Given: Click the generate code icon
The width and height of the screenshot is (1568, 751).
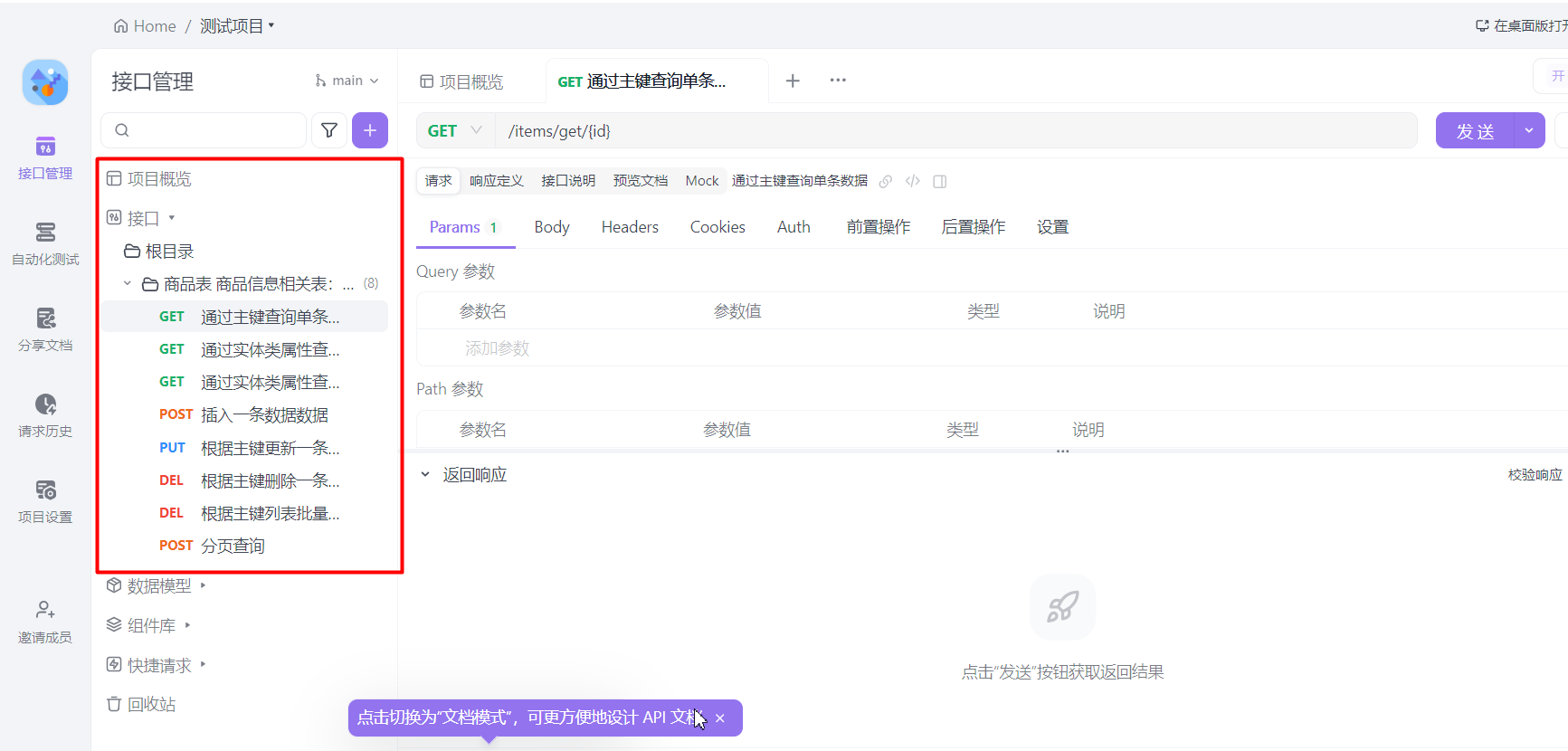Looking at the screenshot, I should [x=913, y=181].
